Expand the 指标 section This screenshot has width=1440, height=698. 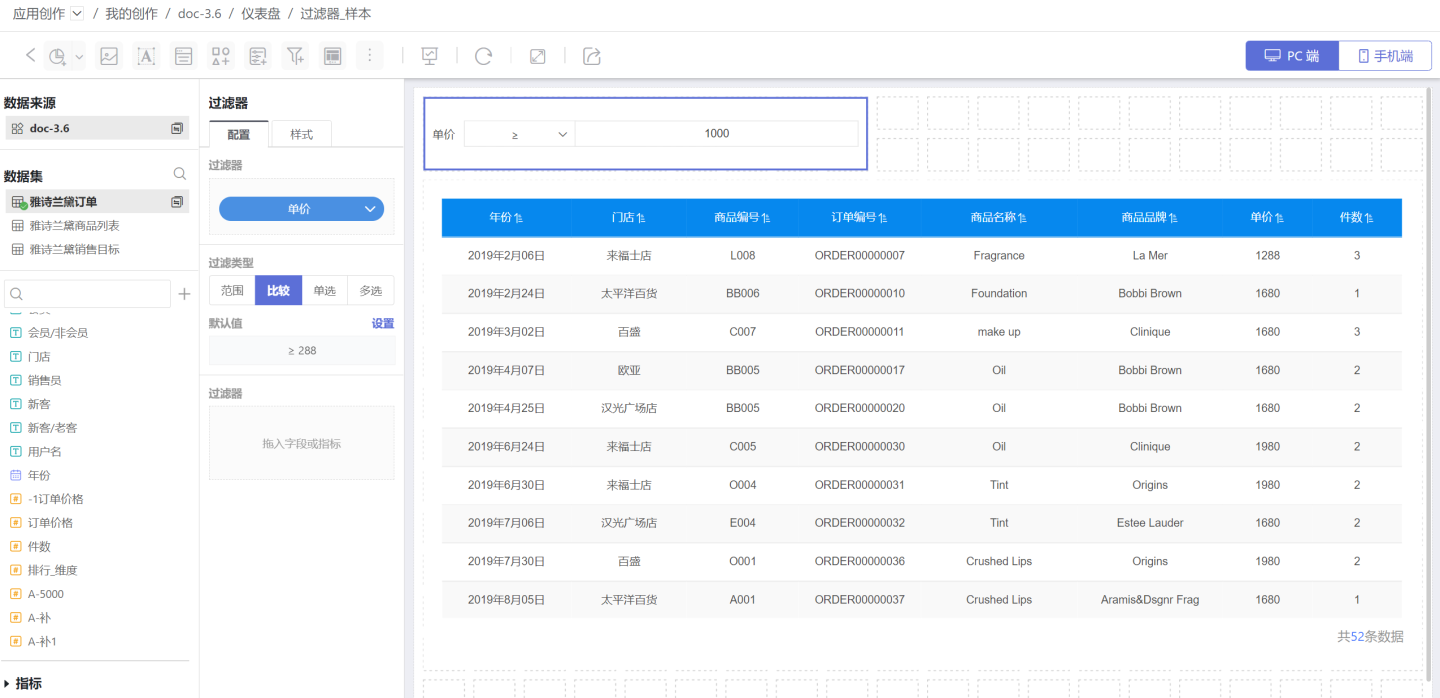click(9, 684)
